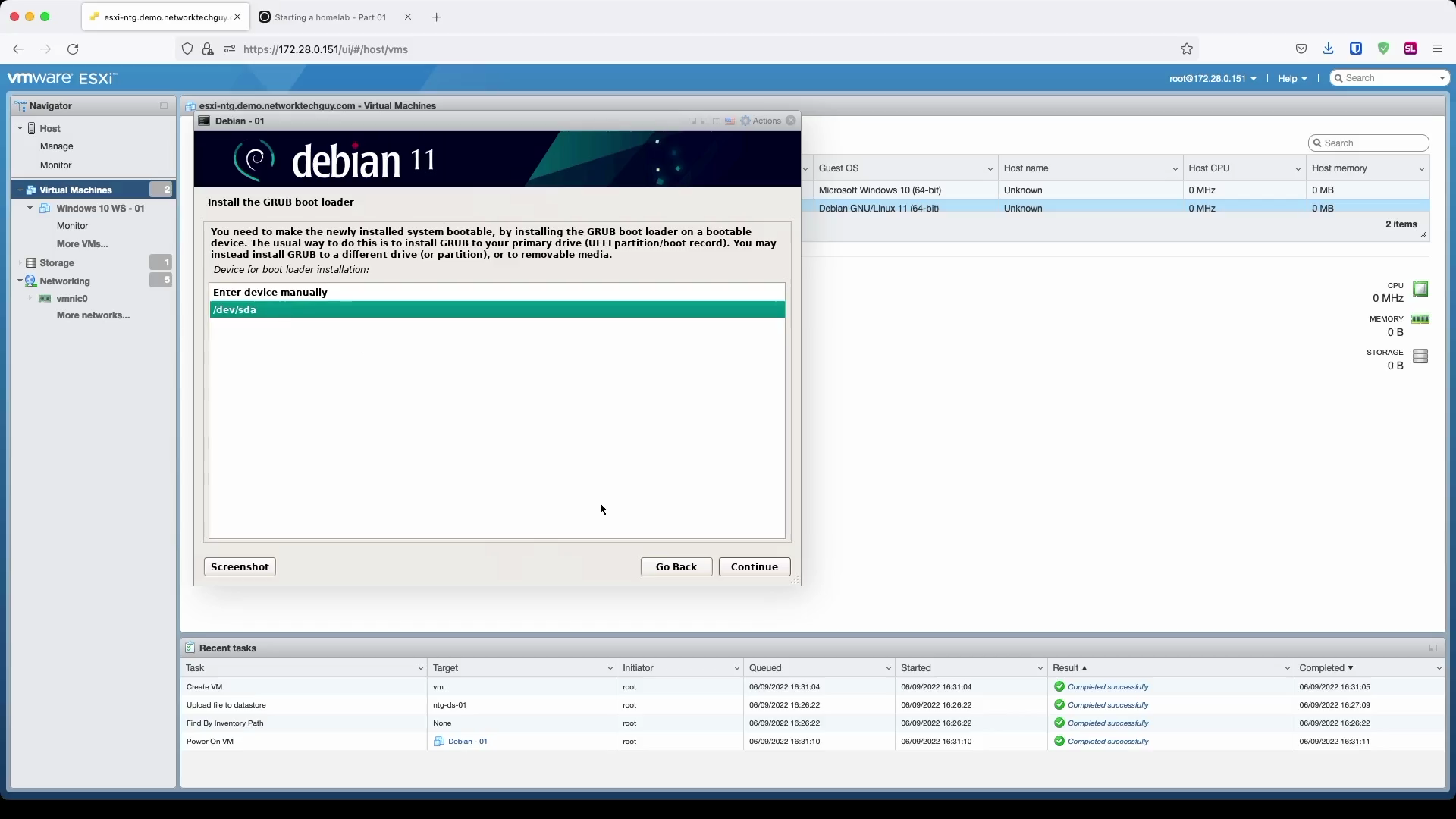Select Enter device manually option
The width and height of the screenshot is (1456, 819).
497,293
